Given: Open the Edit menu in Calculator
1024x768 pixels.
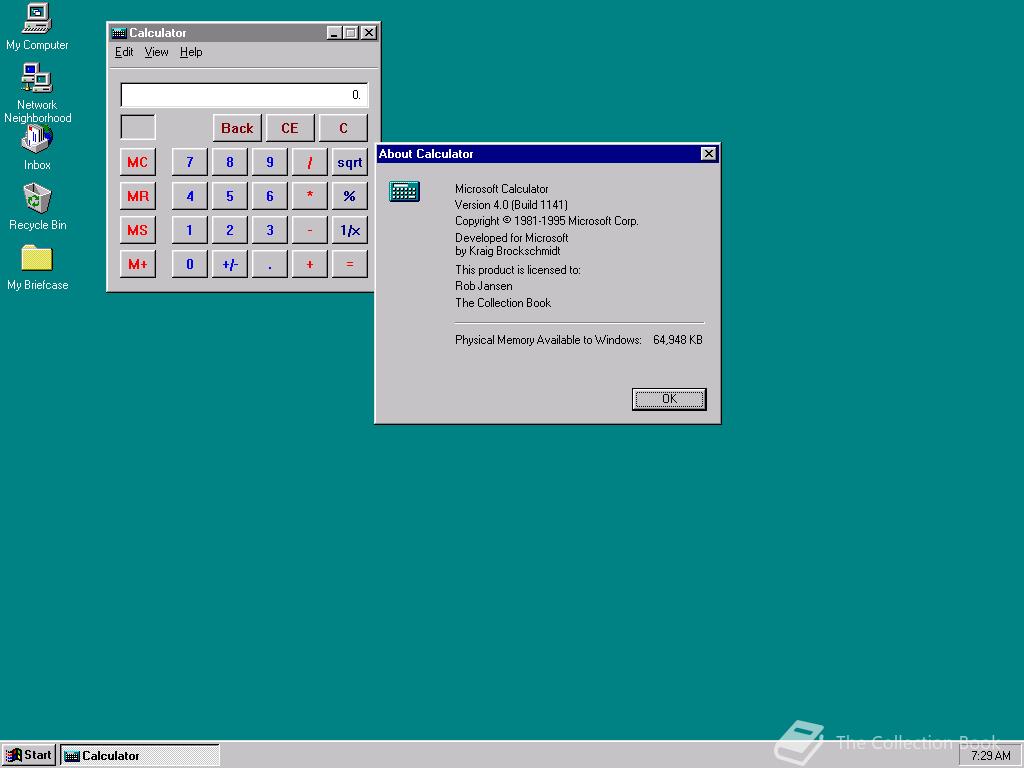Looking at the screenshot, I should [x=124, y=52].
